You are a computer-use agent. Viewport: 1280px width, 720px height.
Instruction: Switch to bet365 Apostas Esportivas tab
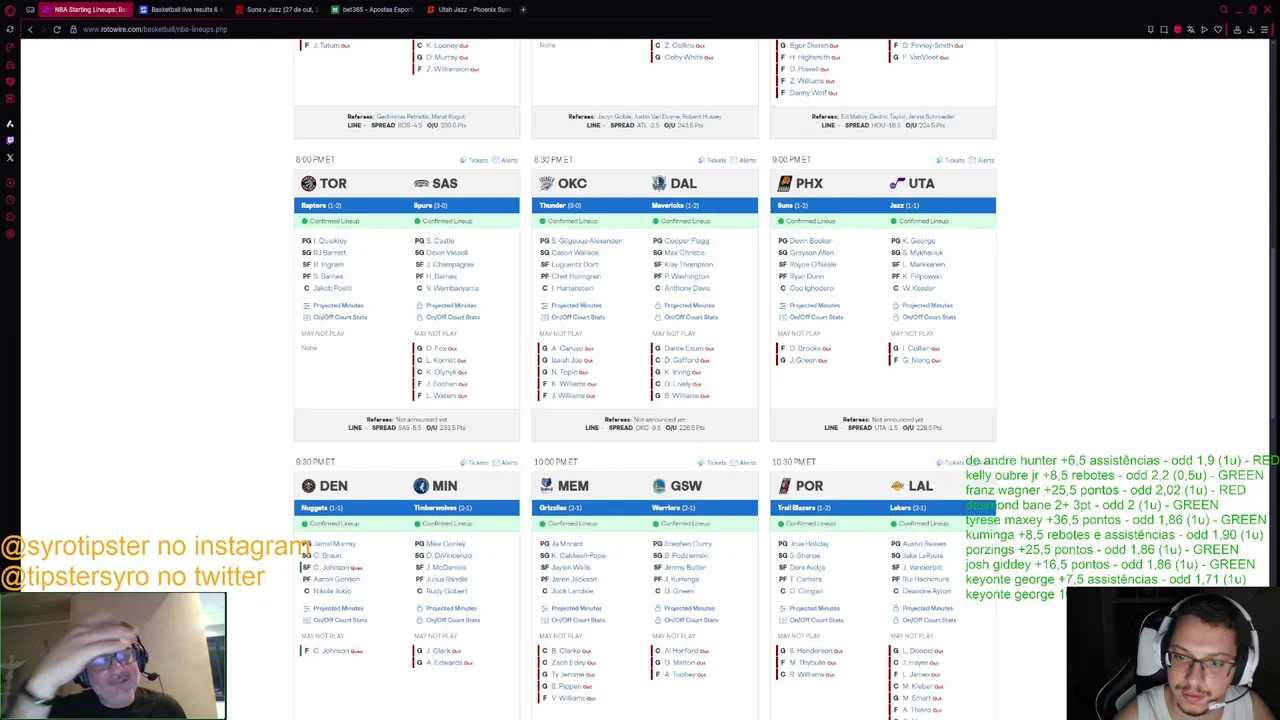click(x=372, y=9)
